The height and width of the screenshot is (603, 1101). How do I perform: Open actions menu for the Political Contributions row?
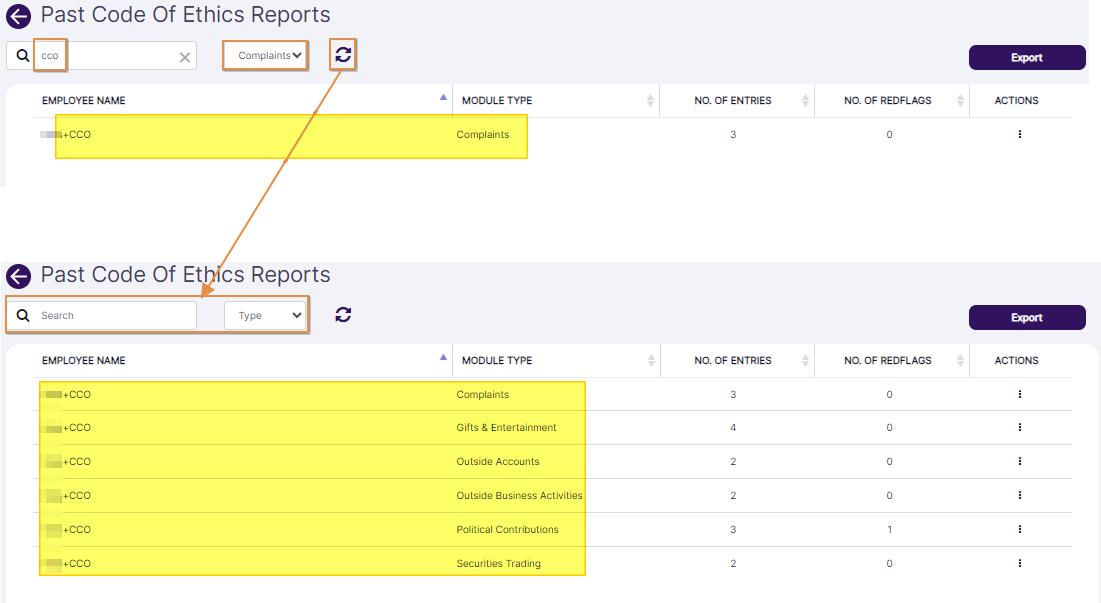point(1019,530)
